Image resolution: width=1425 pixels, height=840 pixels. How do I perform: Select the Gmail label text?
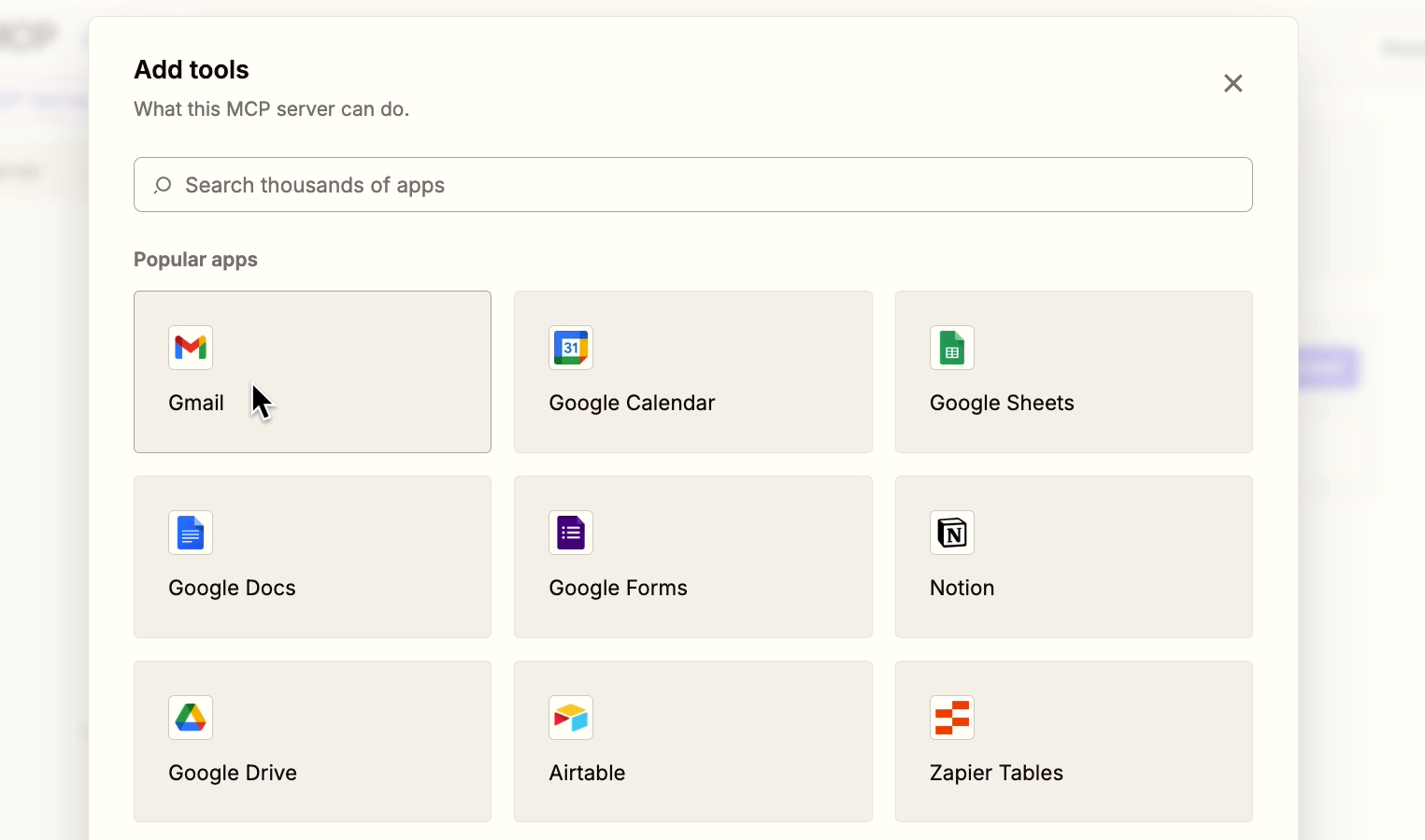click(196, 403)
